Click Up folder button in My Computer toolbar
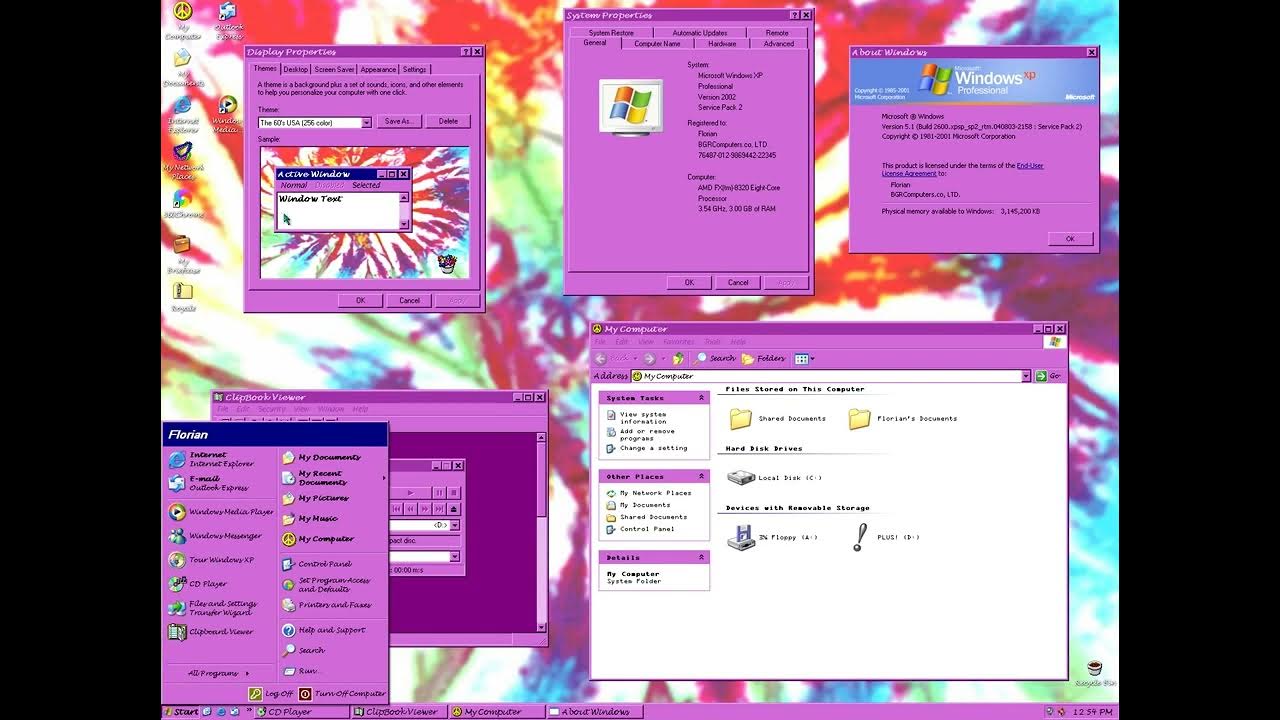The height and width of the screenshot is (720, 1280). coord(679,358)
